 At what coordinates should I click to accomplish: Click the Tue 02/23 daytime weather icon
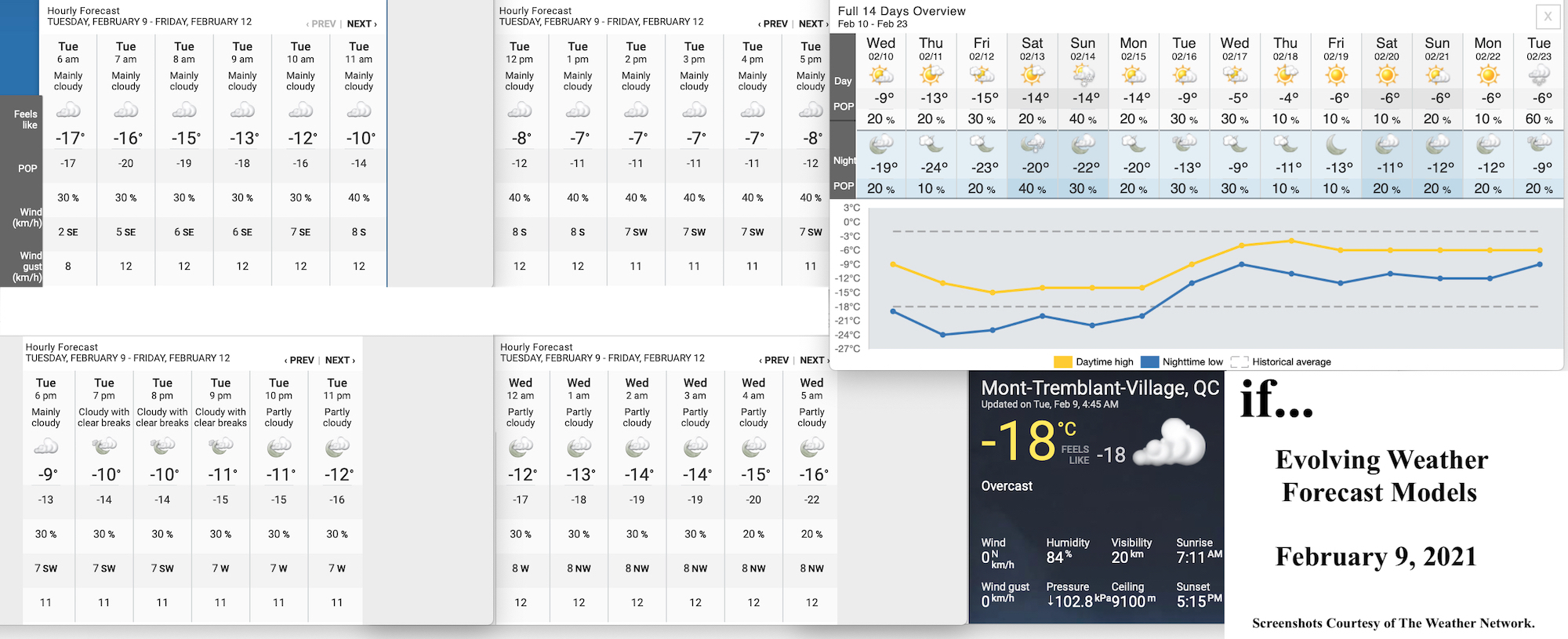coord(1539,75)
